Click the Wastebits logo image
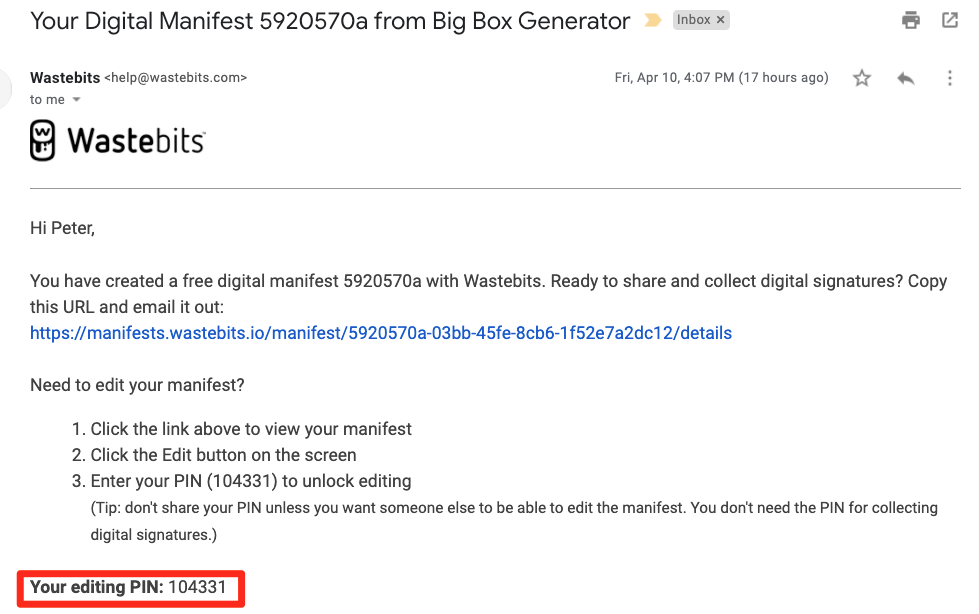Viewport: 979px width, 614px height. [117, 141]
